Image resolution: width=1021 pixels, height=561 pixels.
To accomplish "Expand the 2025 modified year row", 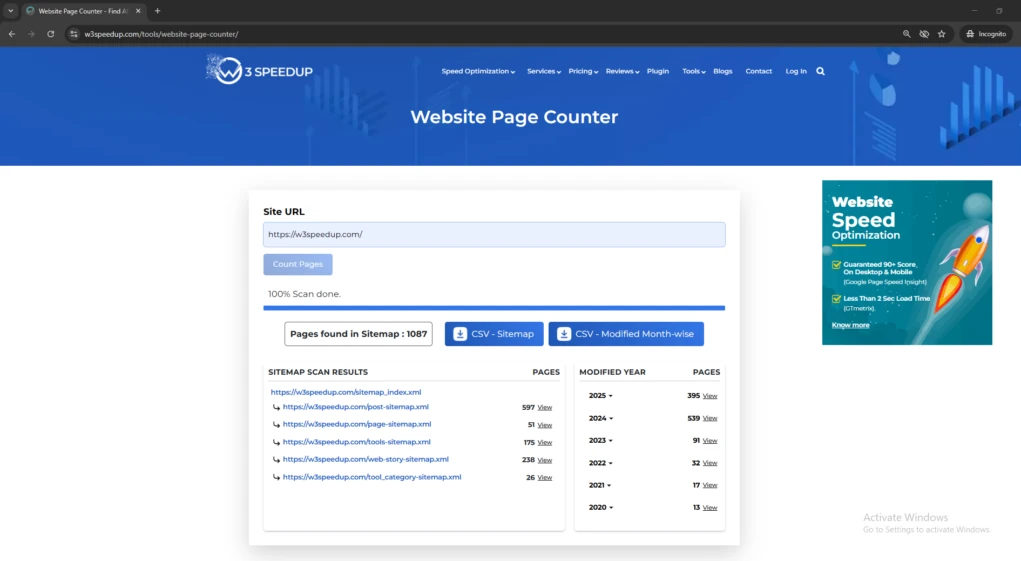I will (600, 396).
